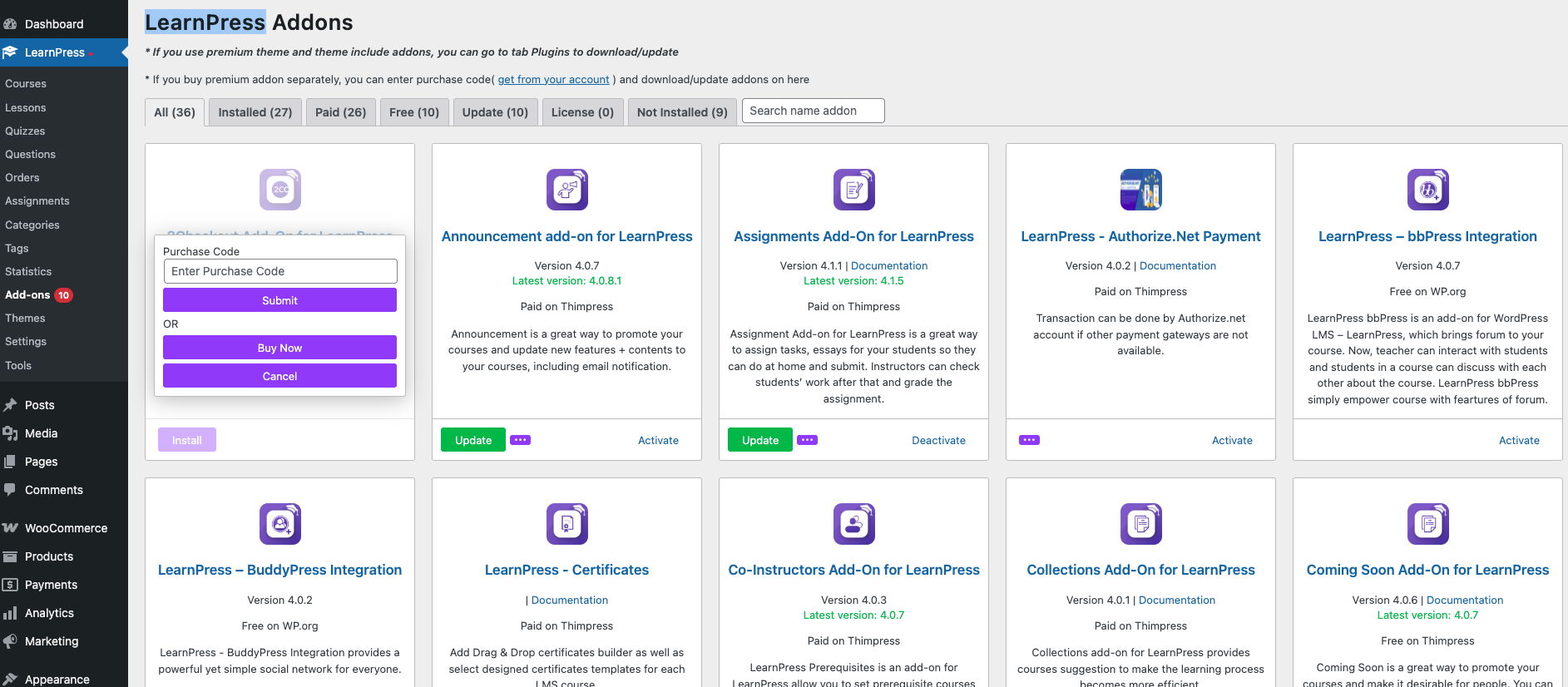Open the get from your account link
Viewport: 1568px width, 687px height.
click(553, 80)
